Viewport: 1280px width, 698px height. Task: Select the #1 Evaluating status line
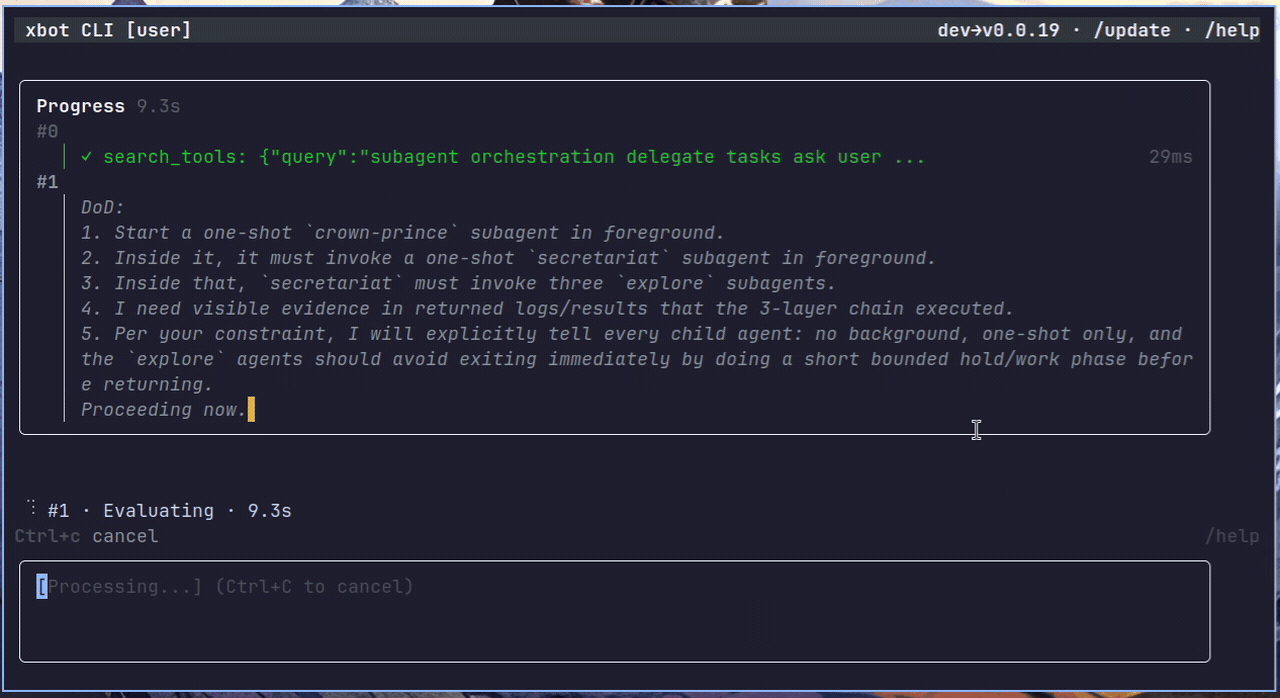(x=158, y=510)
